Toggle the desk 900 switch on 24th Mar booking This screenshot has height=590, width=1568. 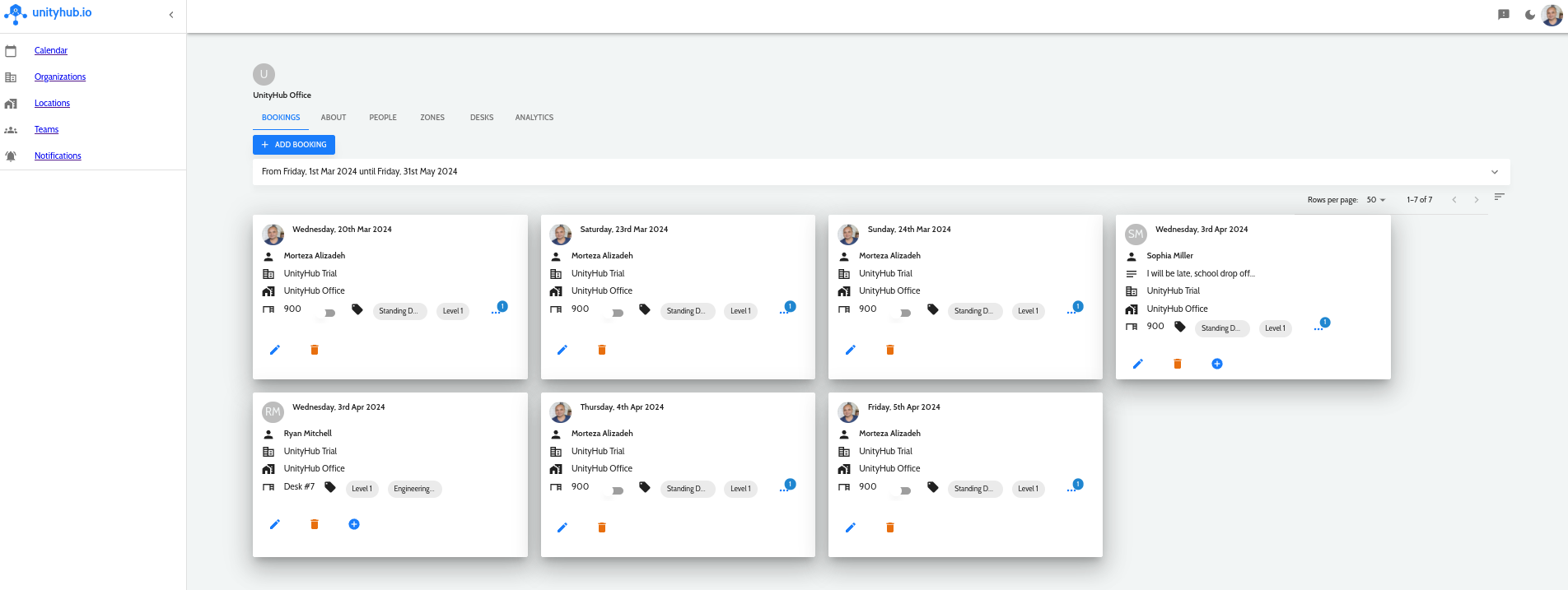(901, 313)
